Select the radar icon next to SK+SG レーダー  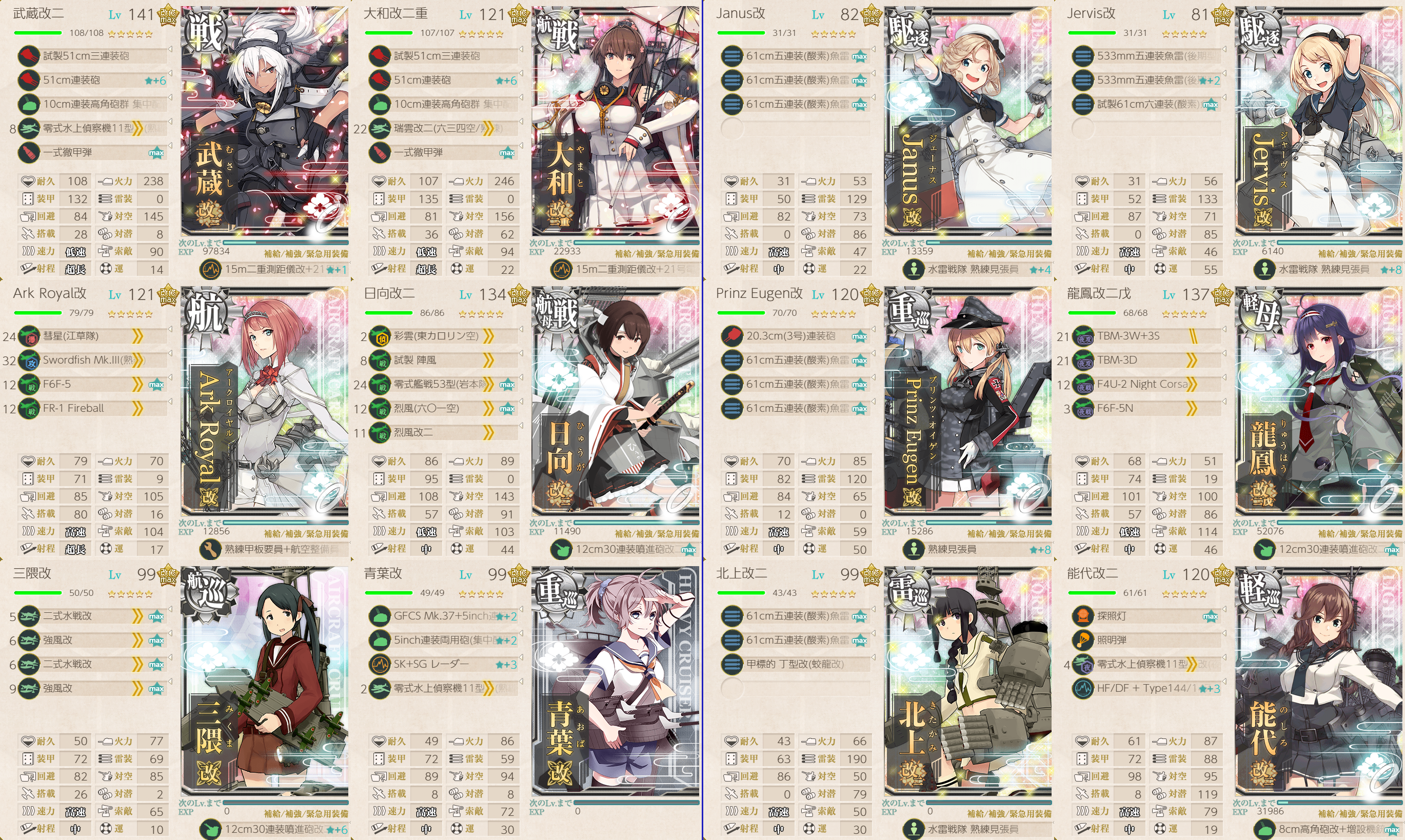[x=379, y=664]
